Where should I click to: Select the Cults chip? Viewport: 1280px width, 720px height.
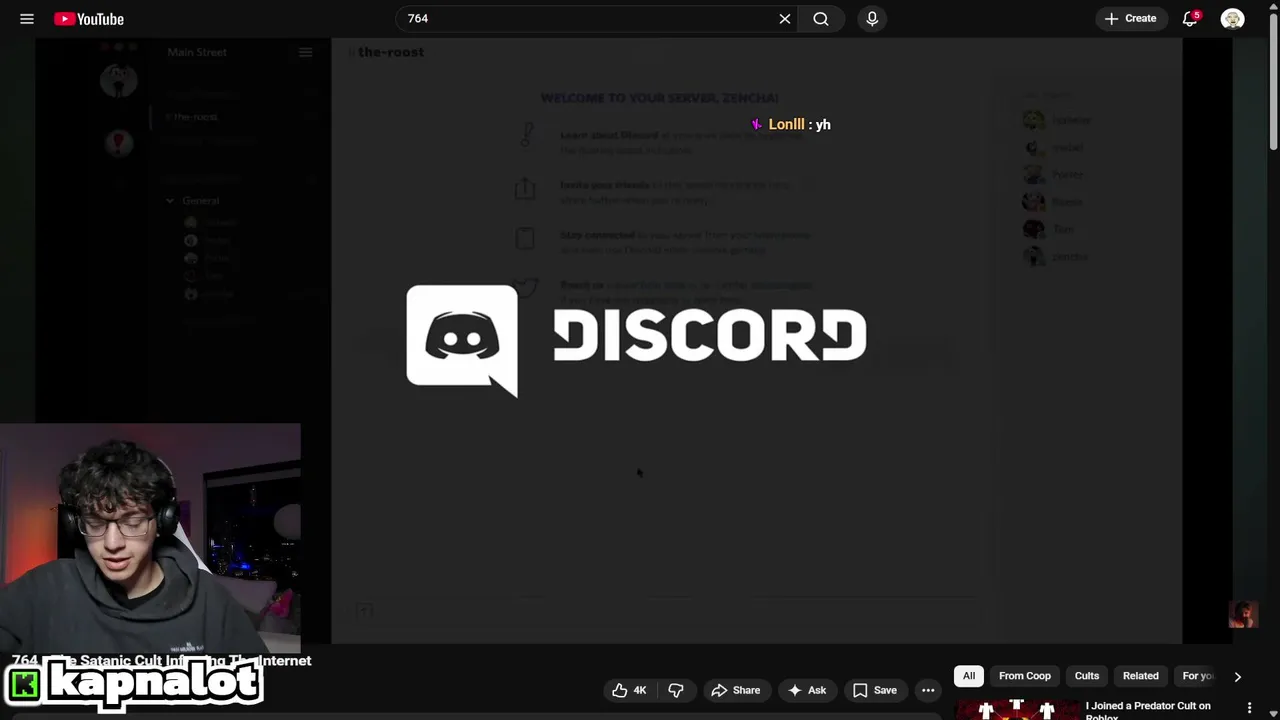pos(1087,676)
